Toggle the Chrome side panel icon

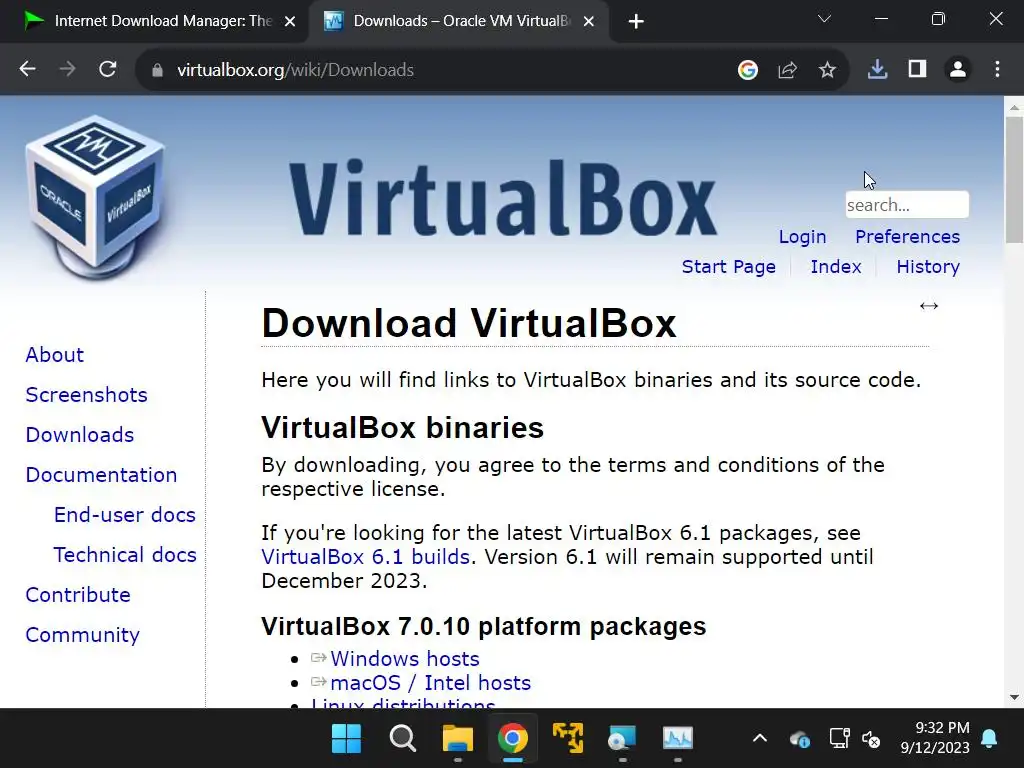pyautogui.click(x=918, y=69)
